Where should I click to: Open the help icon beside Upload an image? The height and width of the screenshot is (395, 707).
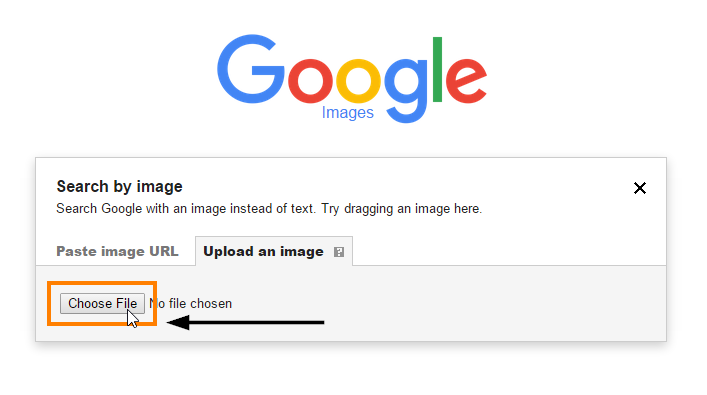[x=339, y=252]
